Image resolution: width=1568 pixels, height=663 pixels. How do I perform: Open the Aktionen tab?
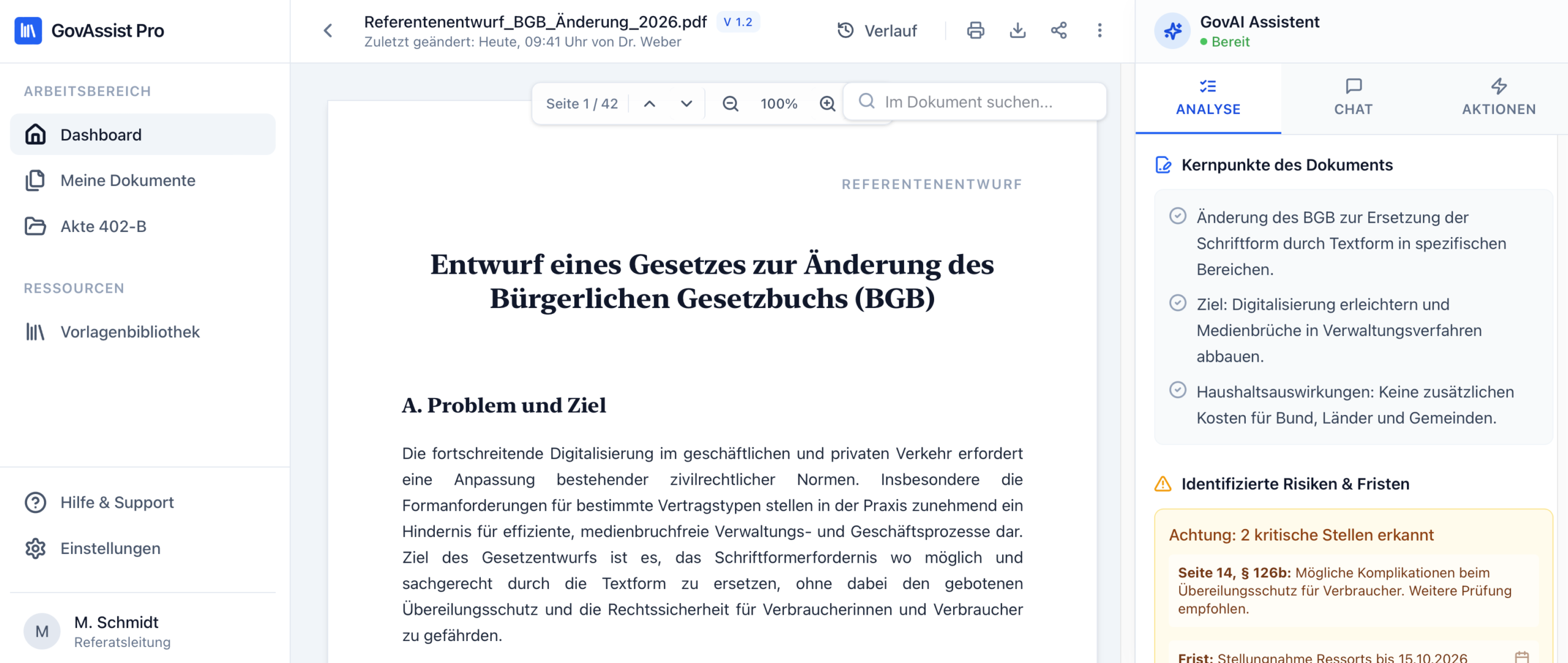(1498, 97)
